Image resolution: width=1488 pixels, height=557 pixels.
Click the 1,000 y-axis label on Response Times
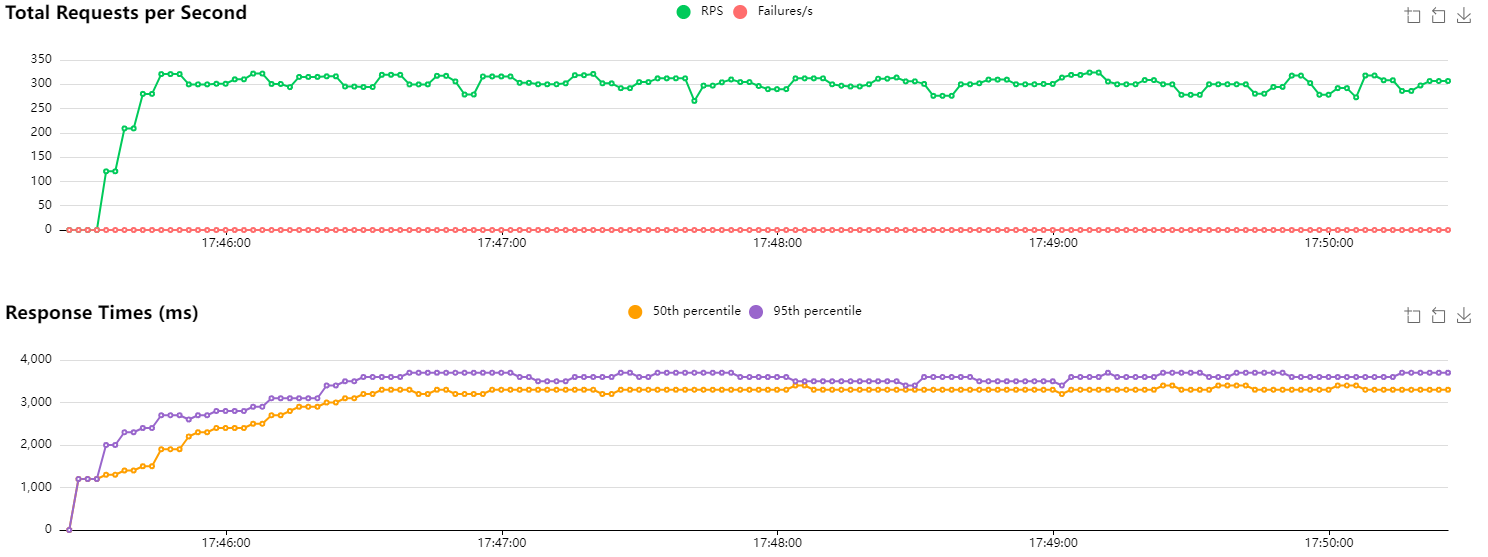click(36, 487)
